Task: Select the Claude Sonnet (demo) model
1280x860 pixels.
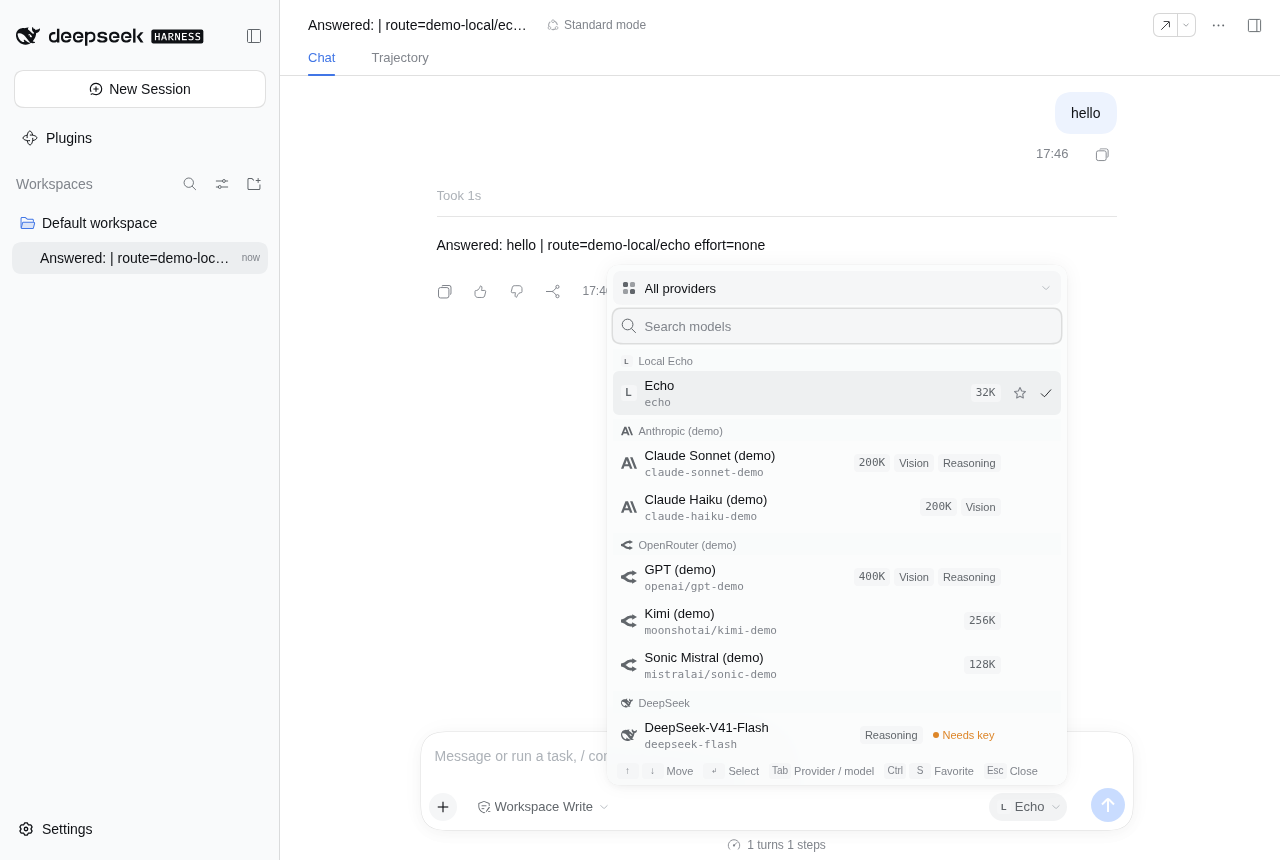Action: [x=837, y=463]
